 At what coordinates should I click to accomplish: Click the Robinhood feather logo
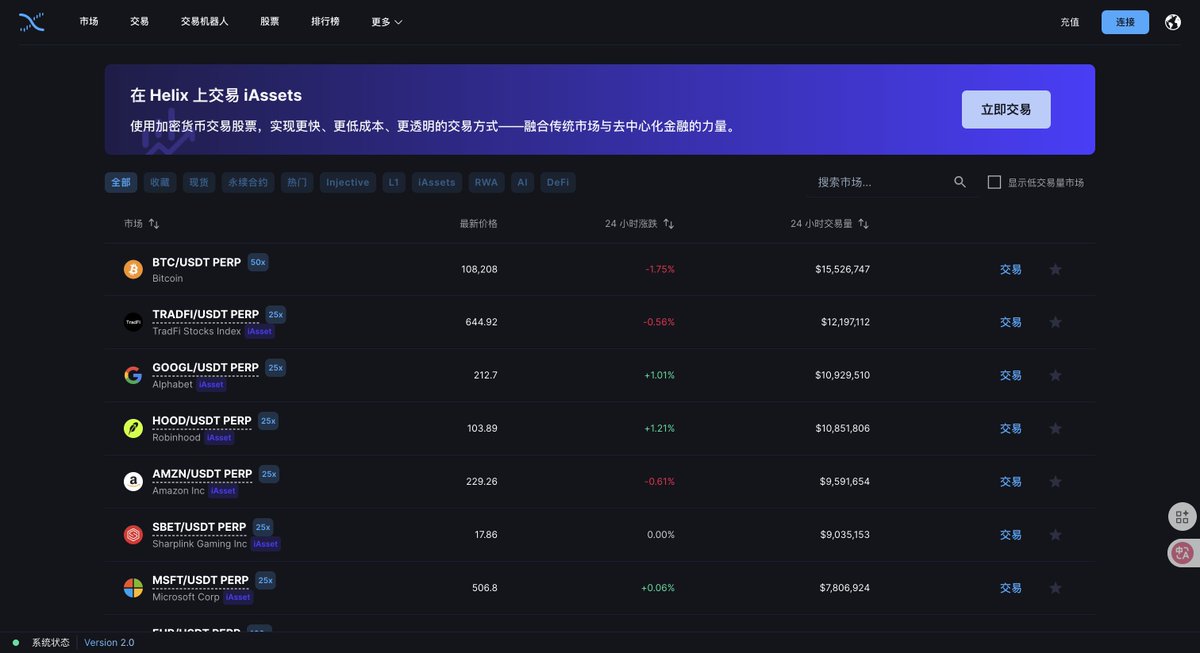pos(133,428)
